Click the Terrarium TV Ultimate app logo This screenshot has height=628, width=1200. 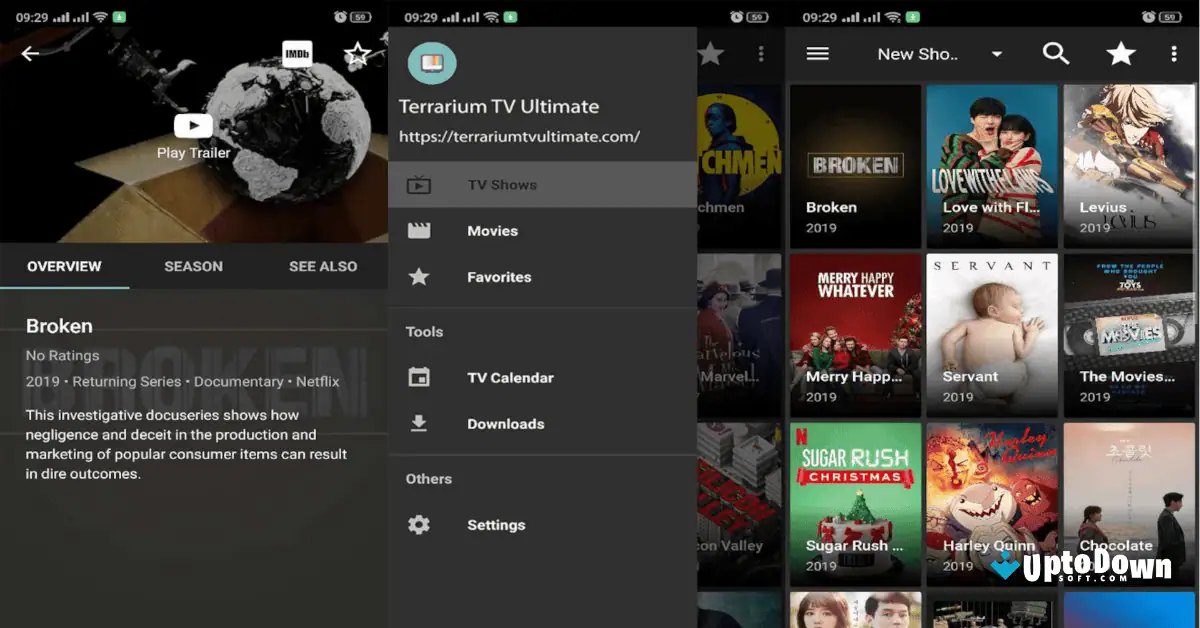432,61
